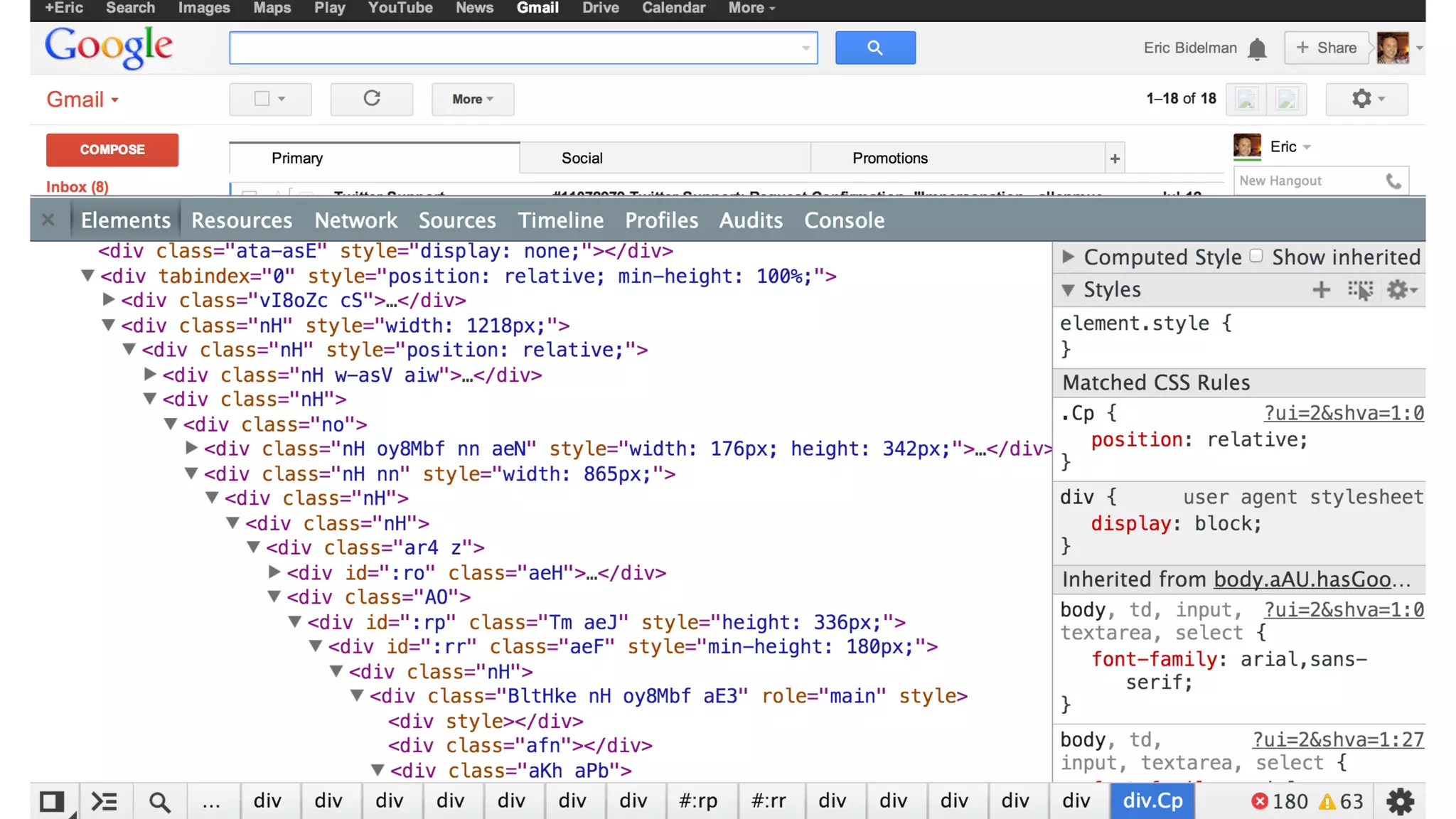Click the show console drawer icon
The image size is (1456, 819).
[x=105, y=801]
